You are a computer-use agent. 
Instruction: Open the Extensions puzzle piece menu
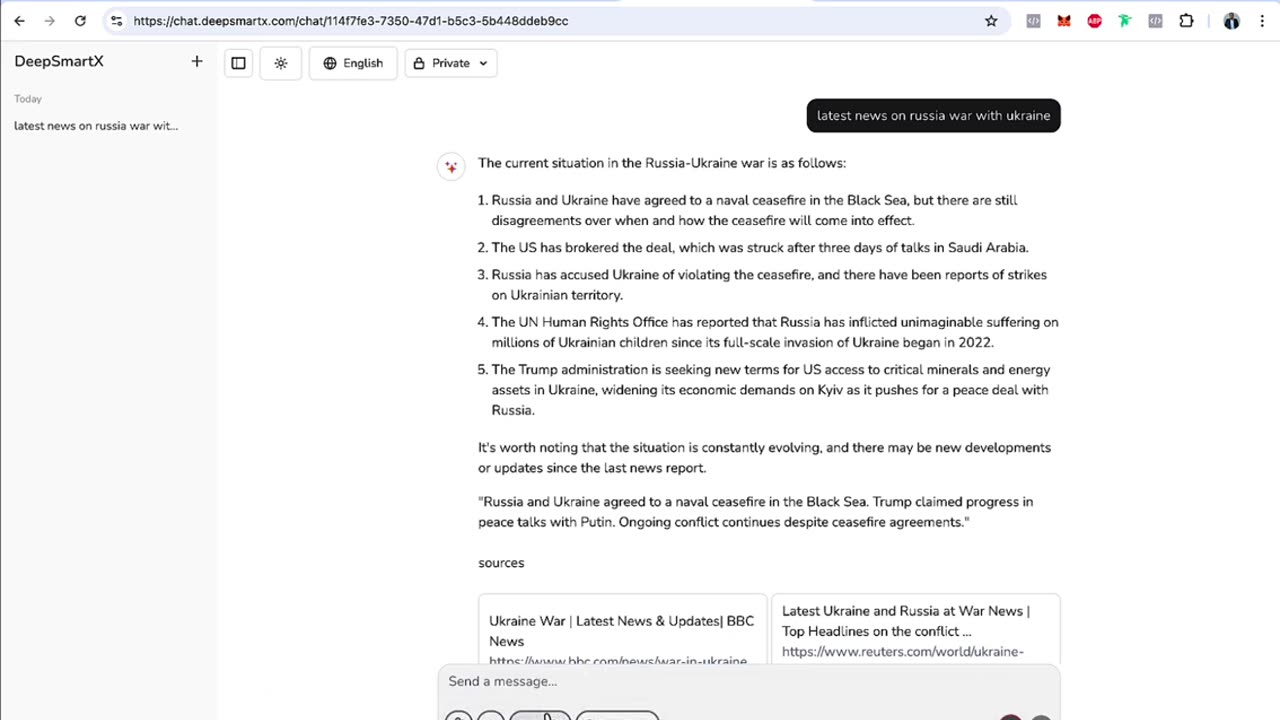[1186, 20]
